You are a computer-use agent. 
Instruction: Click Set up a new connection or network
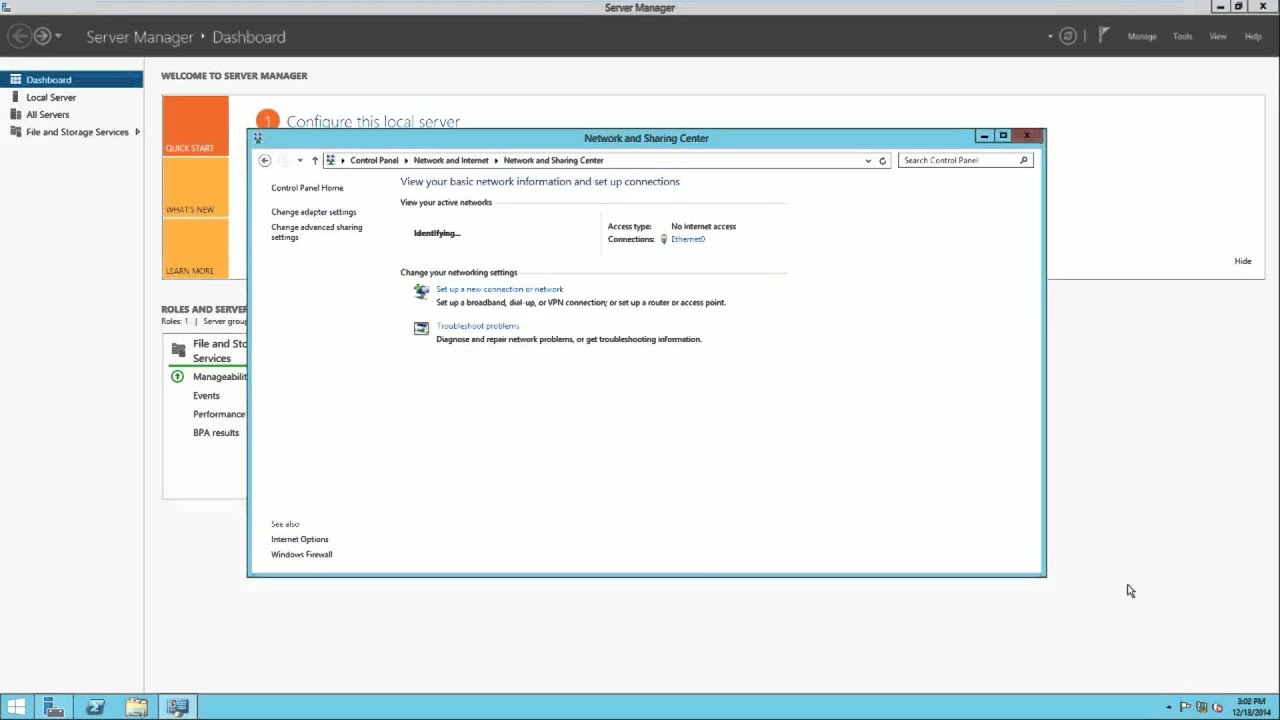499,289
